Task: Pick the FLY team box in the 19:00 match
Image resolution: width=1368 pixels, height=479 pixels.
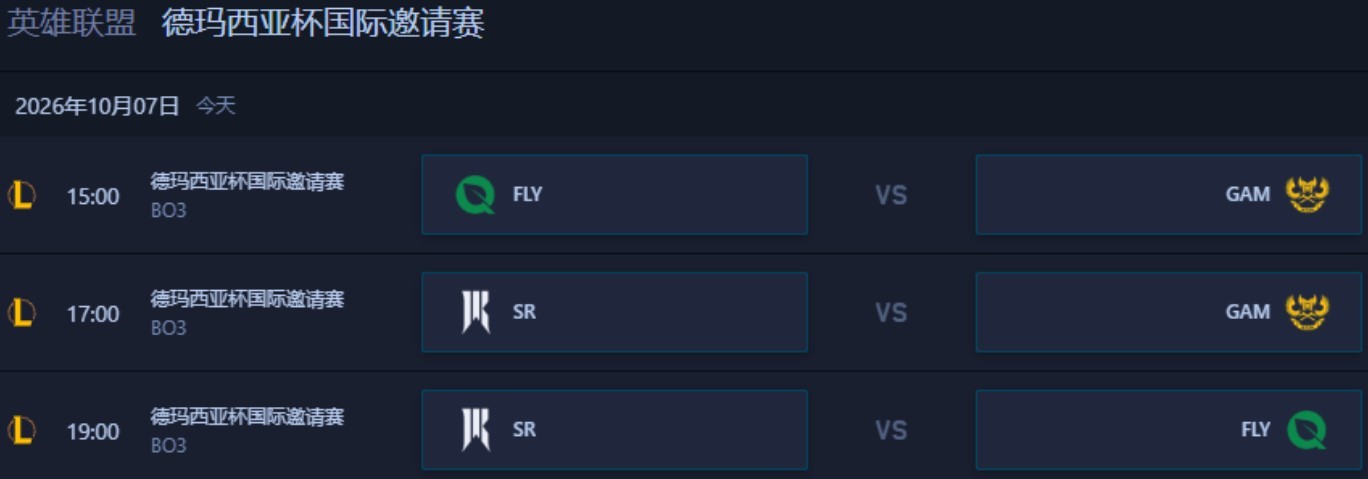Action: point(1168,430)
